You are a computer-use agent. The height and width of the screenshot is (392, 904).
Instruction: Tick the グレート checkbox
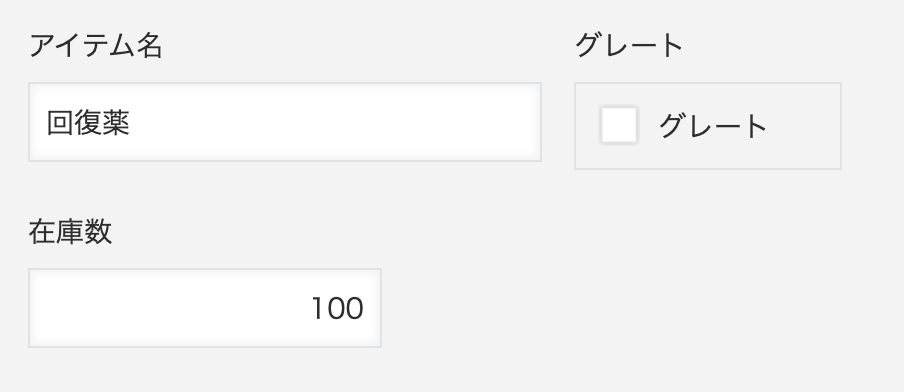pos(619,125)
